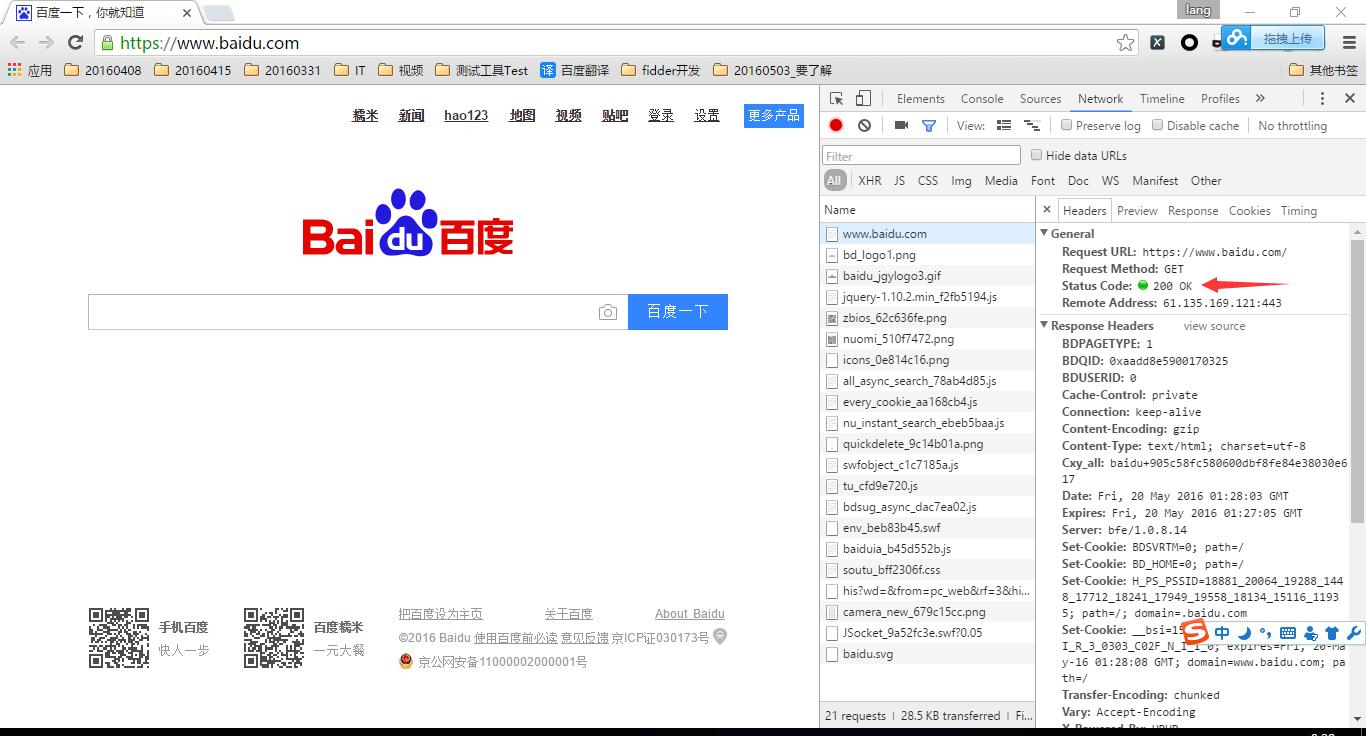Screen dimensions: 1366x736
Task: Open the hao123 link
Action: coord(466,115)
